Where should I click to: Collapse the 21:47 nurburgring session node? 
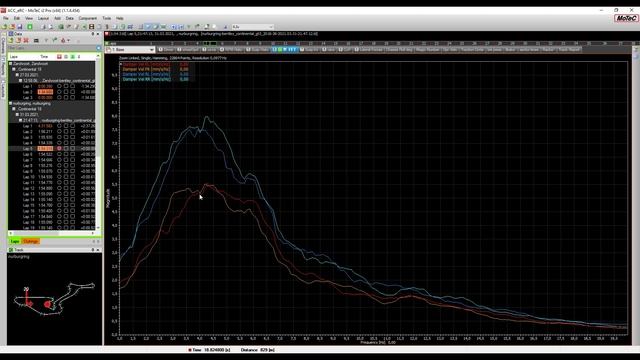[x=20, y=120]
